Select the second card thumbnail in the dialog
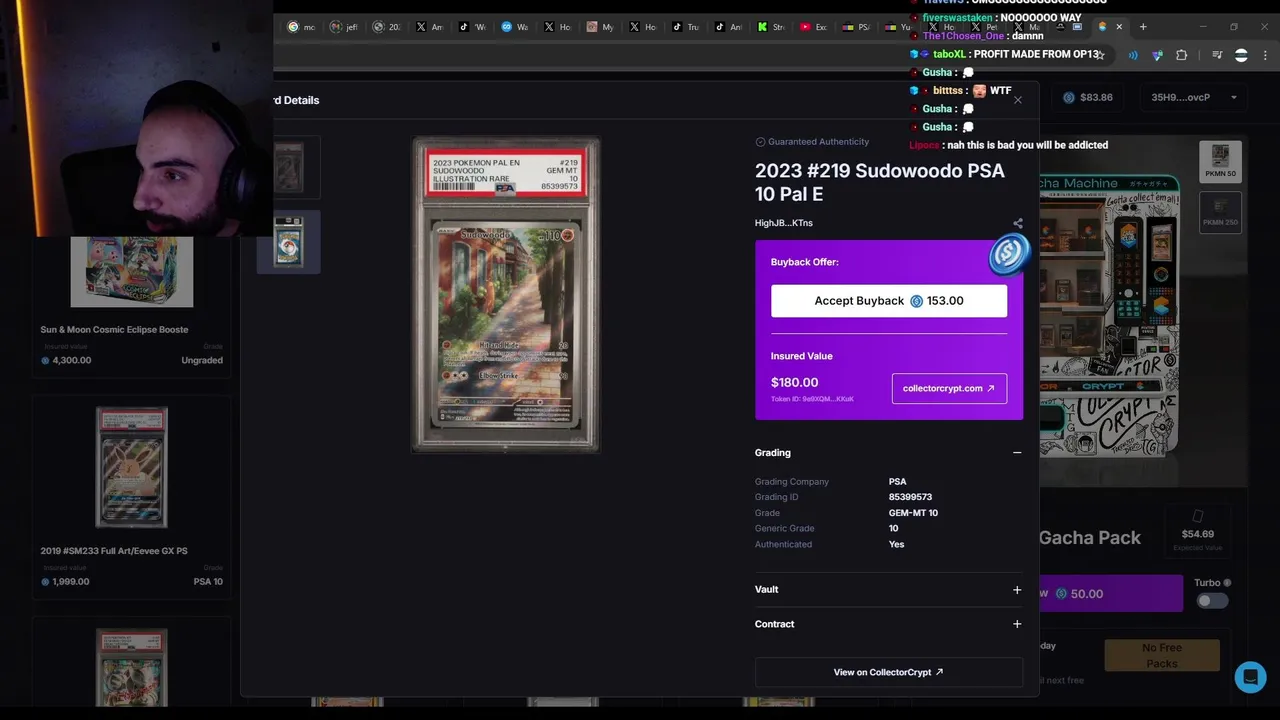The width and height of the screenshot is (1280, 720). [x=289, y=242]
